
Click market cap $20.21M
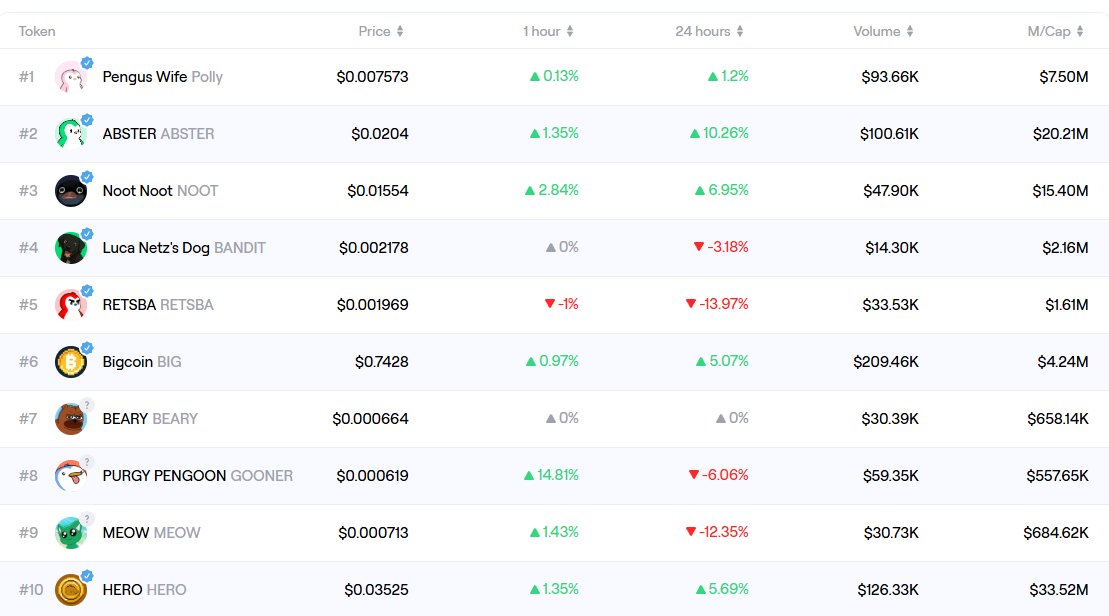tap(1060, 134)
